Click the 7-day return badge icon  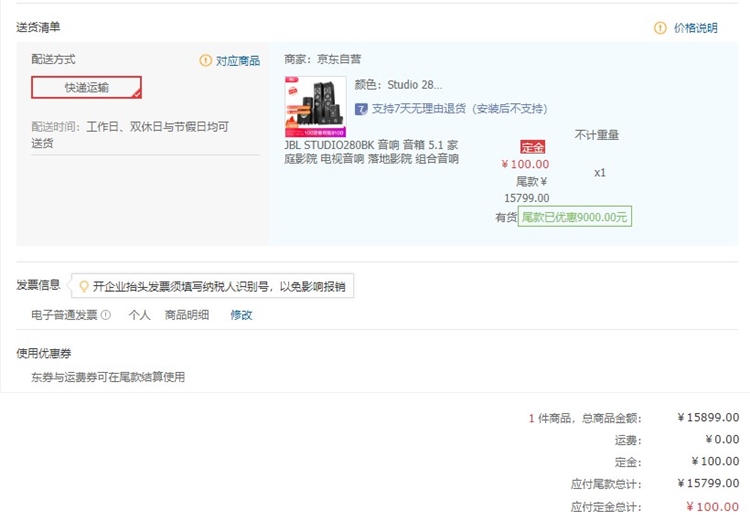click(x=361, y=109)
